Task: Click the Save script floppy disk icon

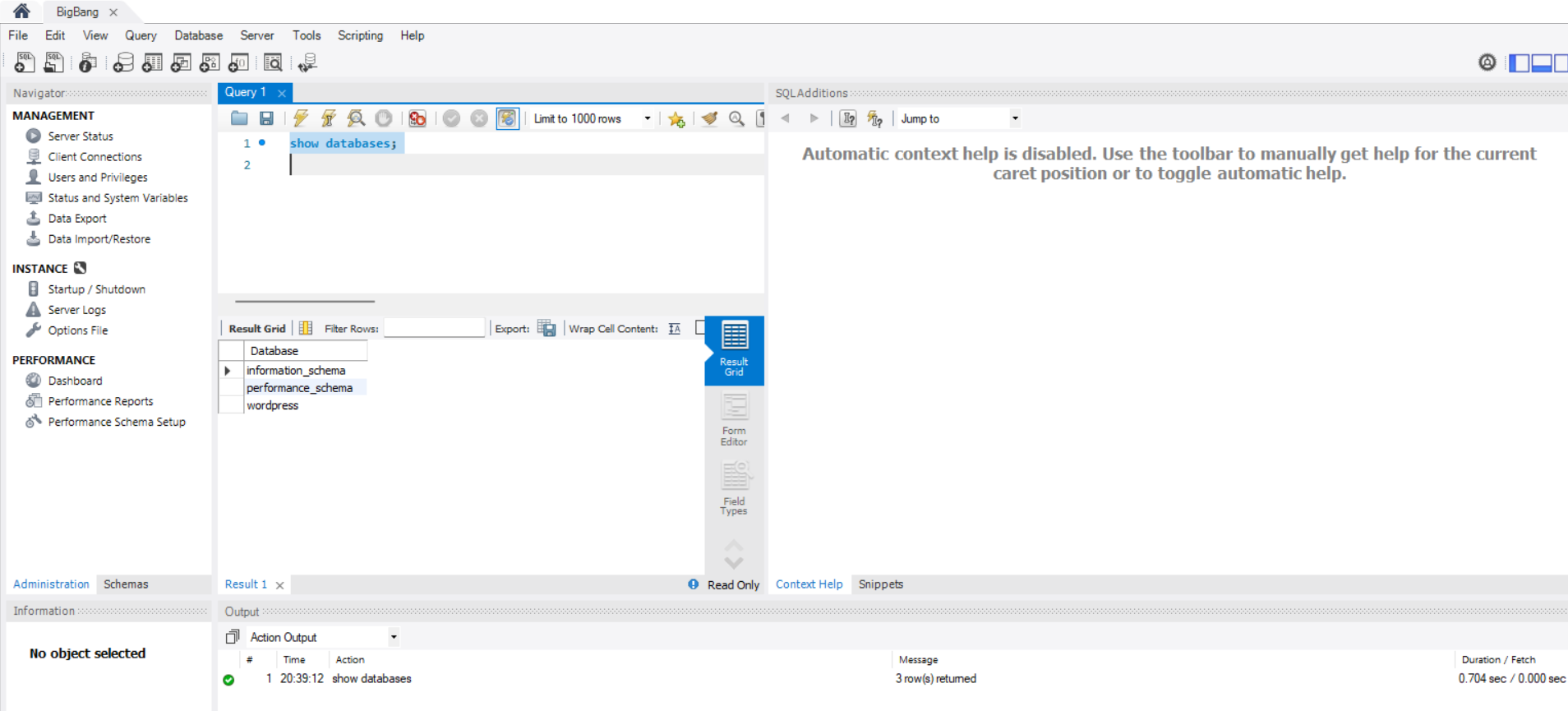Action: pos(266,118)
